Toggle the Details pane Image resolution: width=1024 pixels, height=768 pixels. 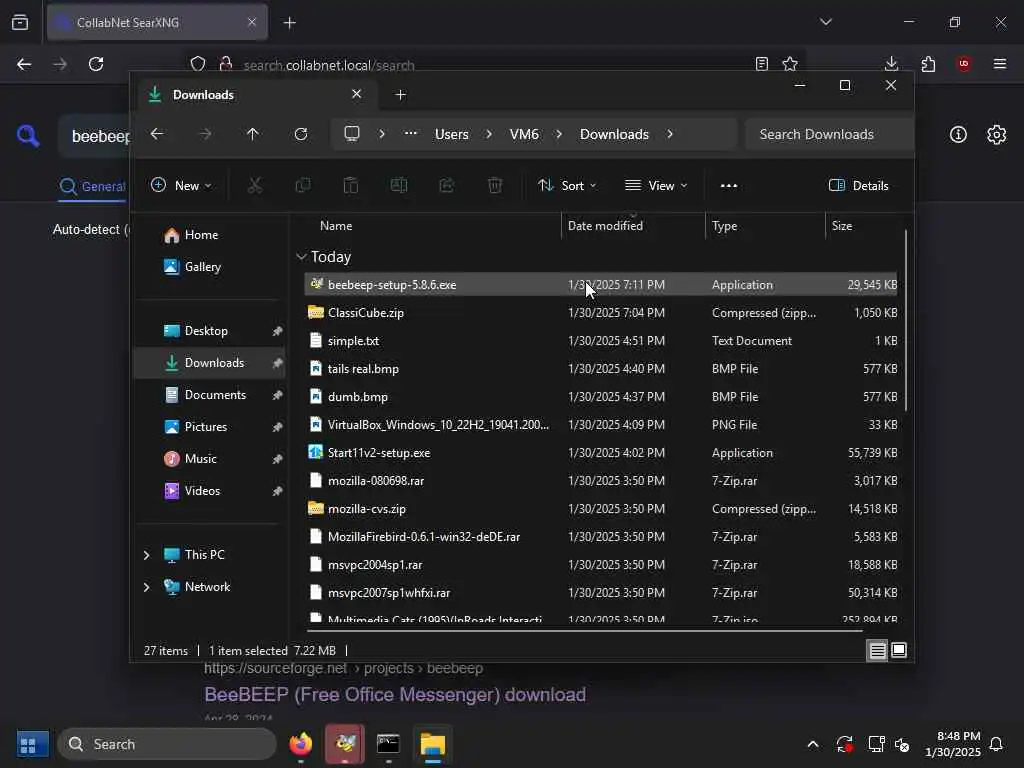tap(859, 185)
